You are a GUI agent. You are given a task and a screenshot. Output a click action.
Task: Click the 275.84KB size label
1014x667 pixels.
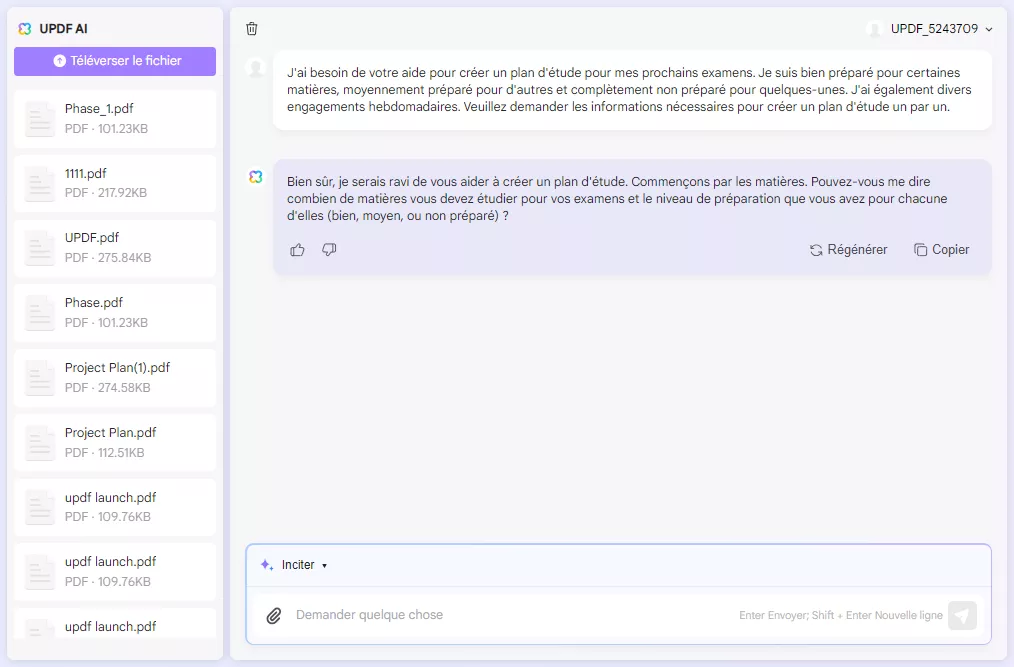(x=124, y=257)
